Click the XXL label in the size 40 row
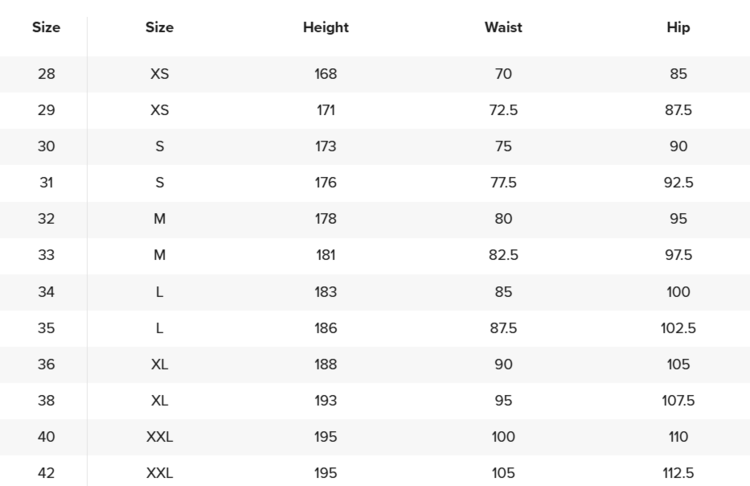 (159, 437)
